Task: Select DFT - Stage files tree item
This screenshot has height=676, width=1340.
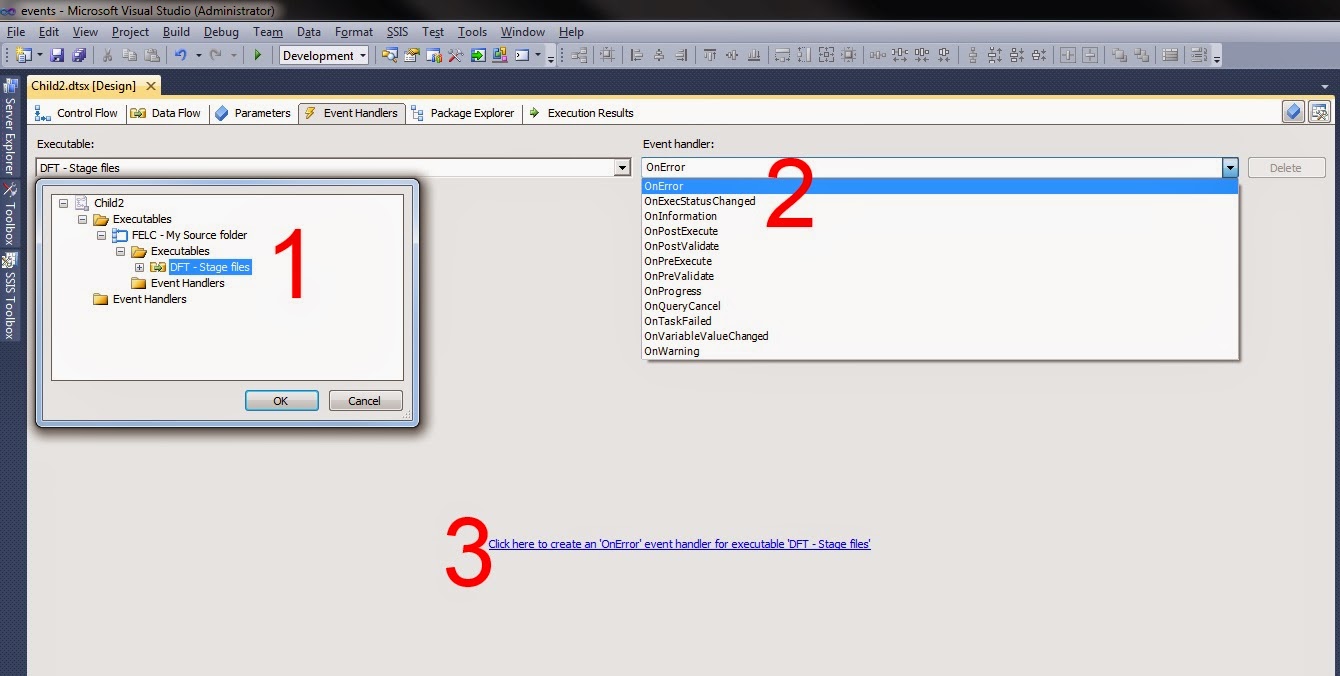Action: pyautogui.click(x=210, y=267)
